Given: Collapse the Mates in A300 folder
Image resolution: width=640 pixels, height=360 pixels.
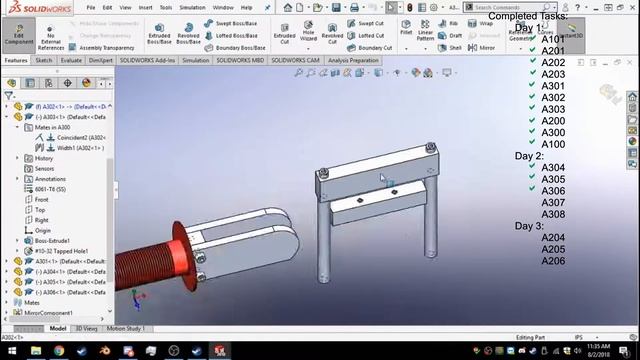Looking at the screenshot, I should tap(18, 127).
